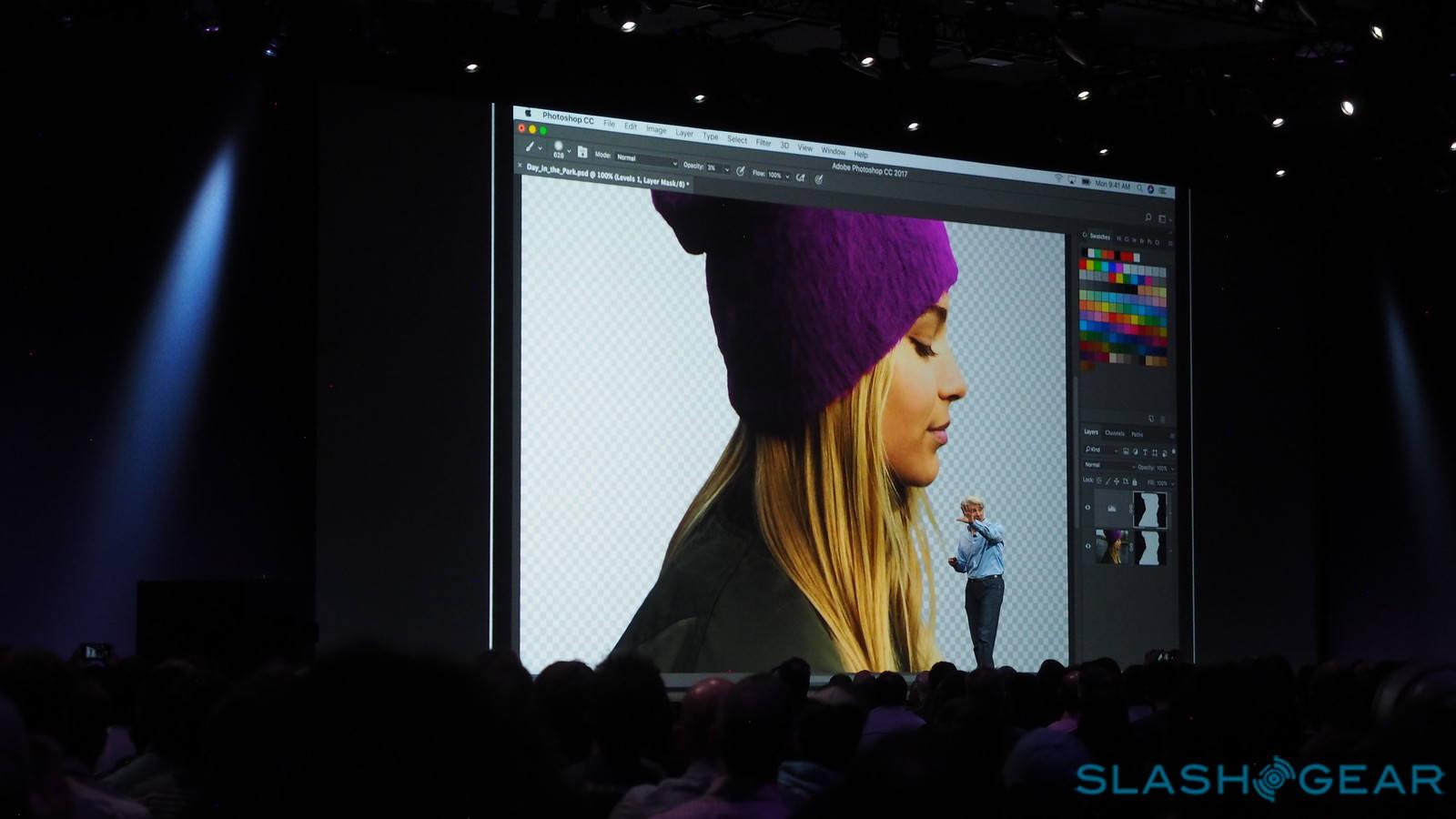Viewport: 1456px width, 819px height.
Task: Lock all padlock icon in Layers panel
Action: pyautogui.click(x=1134, y=482)
